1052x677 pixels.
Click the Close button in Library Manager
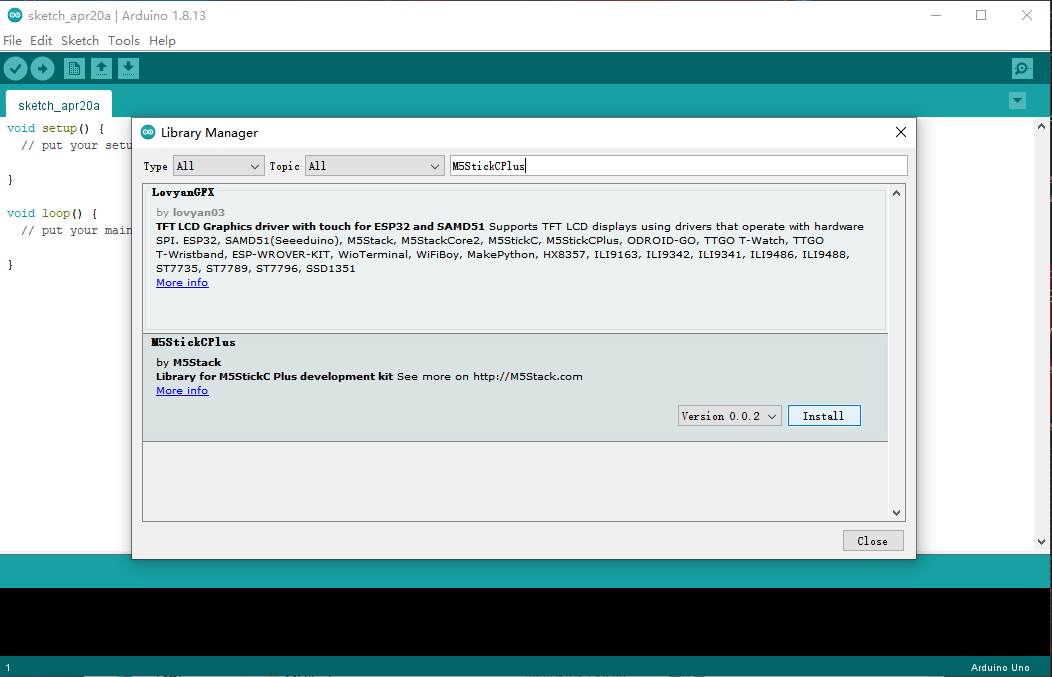873,541
